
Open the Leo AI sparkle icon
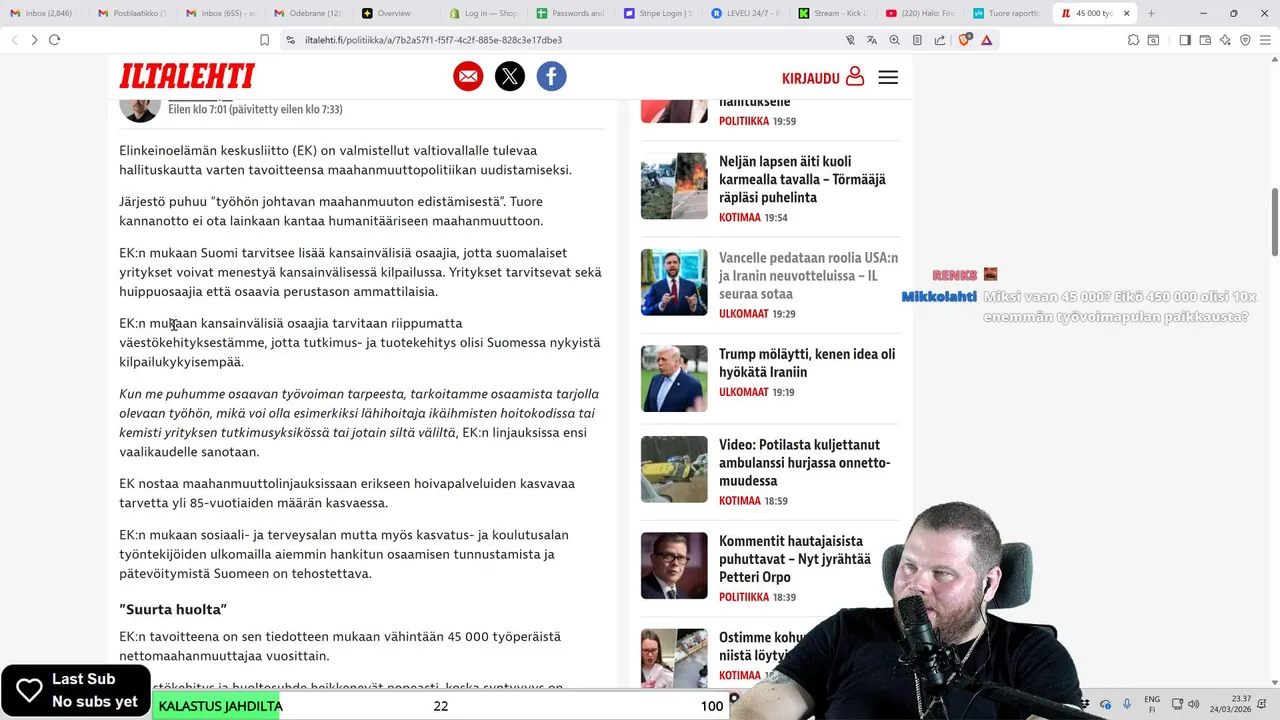coord(1225,40)
